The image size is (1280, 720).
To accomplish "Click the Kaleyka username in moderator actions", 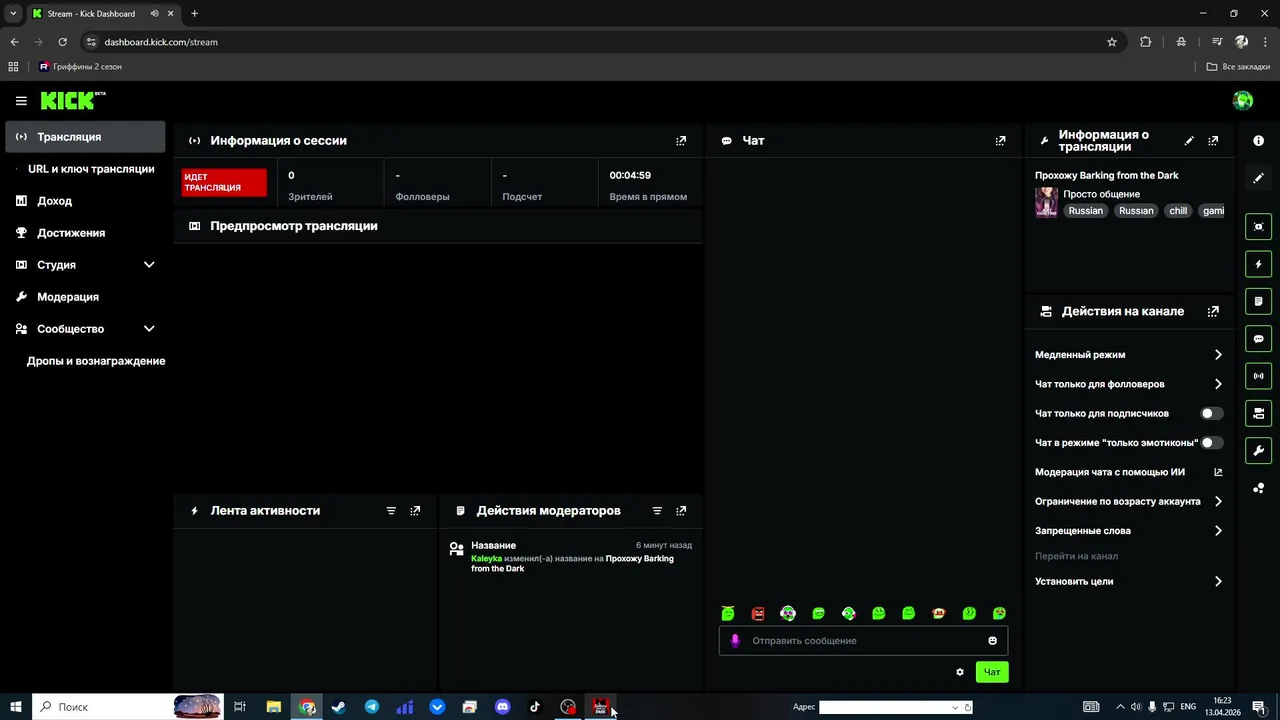I will pyautogui.click(x=486, y=559).
